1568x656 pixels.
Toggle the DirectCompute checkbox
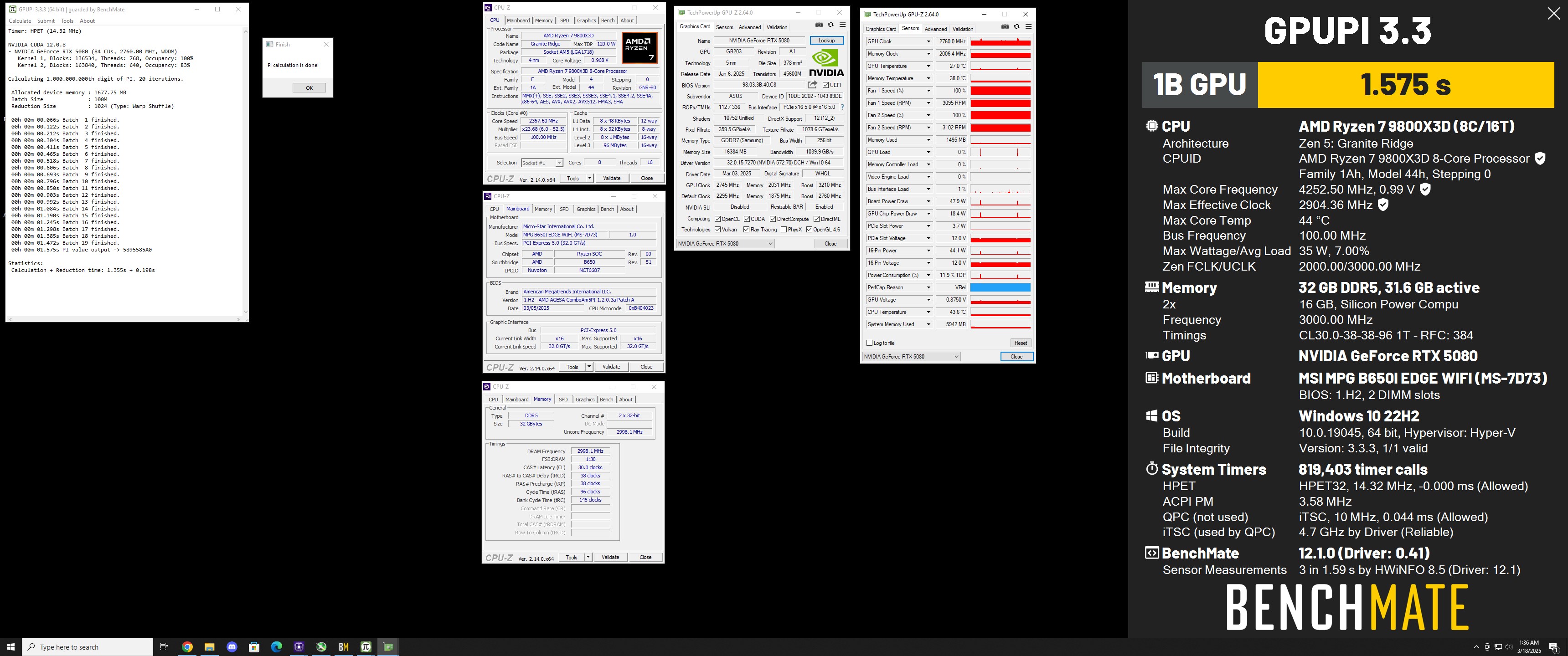click(773, 219)
